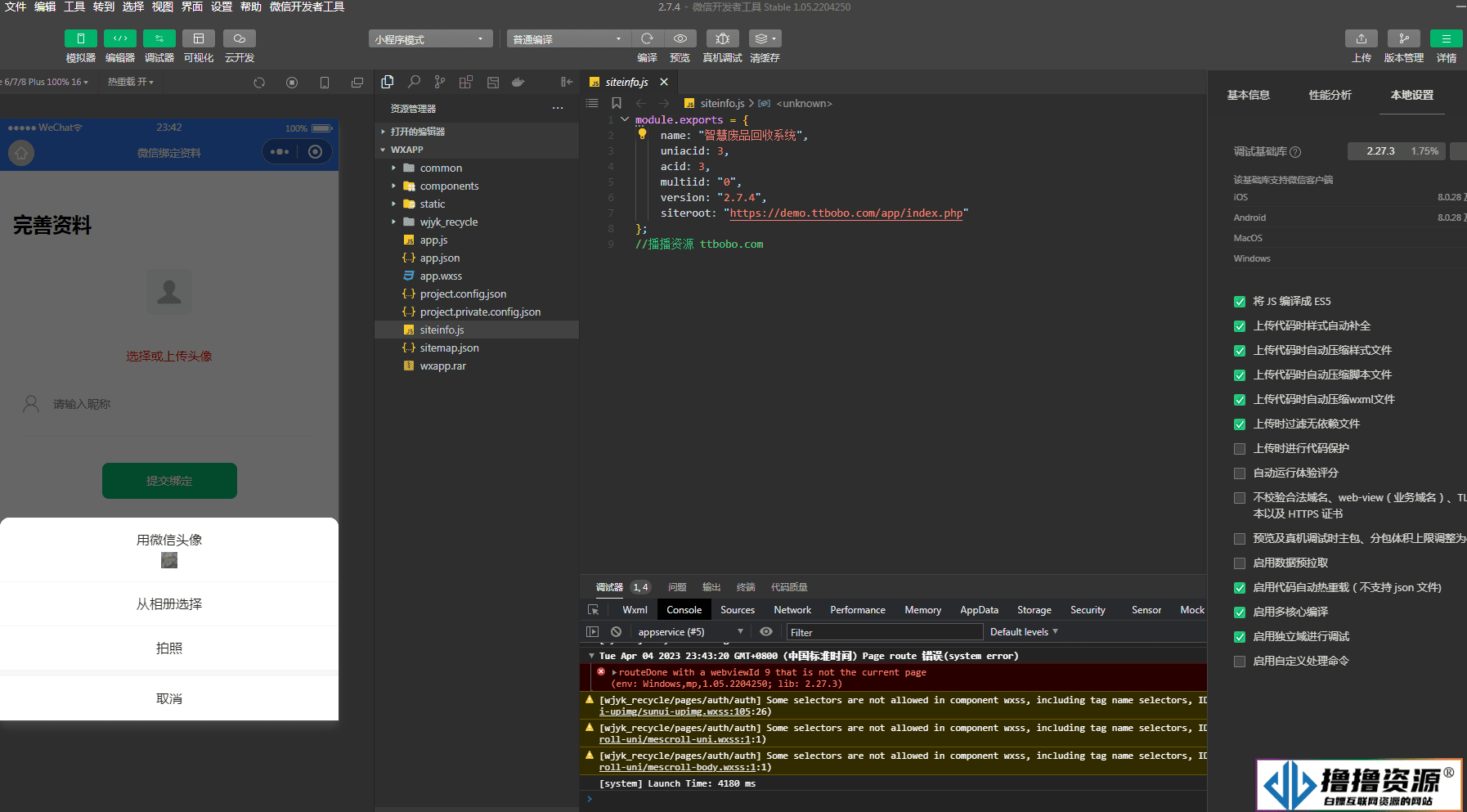Refresh the simulator view
Screen dimensions: 1467x812
[259, 83]
